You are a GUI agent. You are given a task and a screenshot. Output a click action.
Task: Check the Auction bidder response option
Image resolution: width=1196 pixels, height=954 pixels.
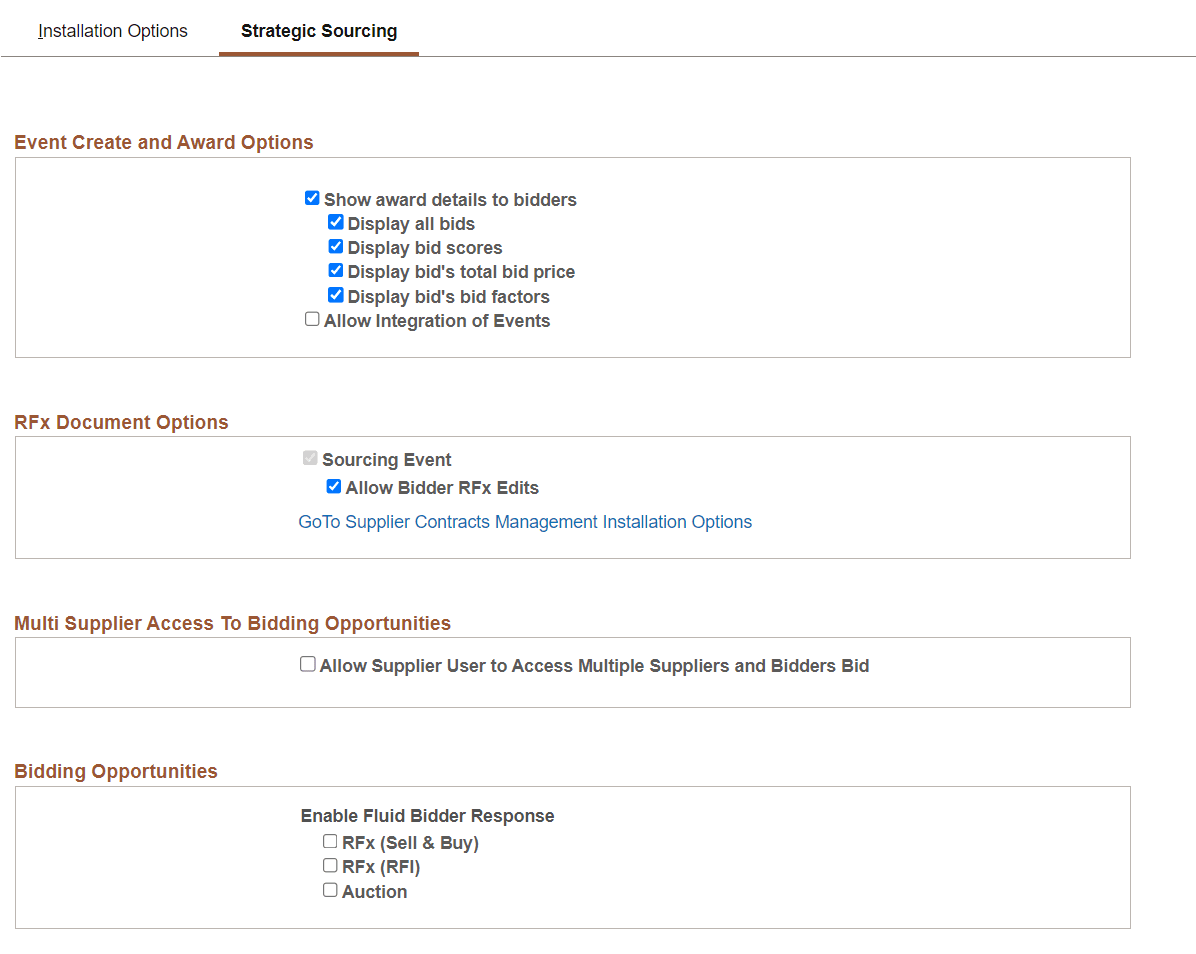(330, 889)
